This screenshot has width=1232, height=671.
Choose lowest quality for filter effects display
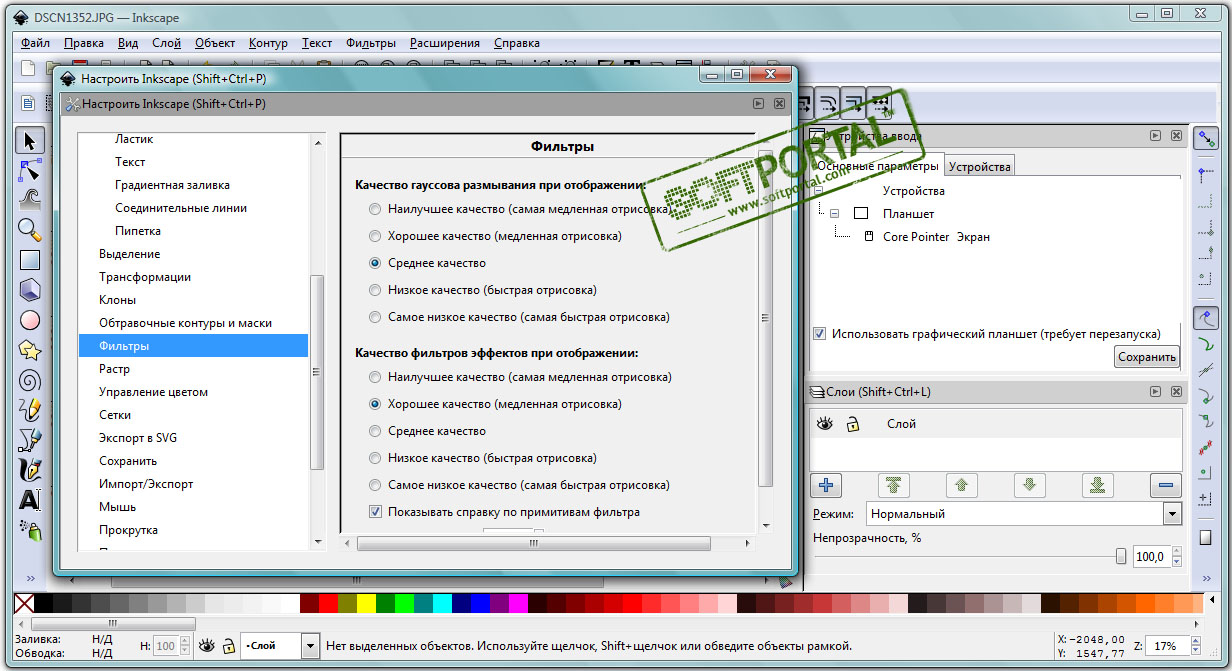pyautogui.click(x=375, y=485)
